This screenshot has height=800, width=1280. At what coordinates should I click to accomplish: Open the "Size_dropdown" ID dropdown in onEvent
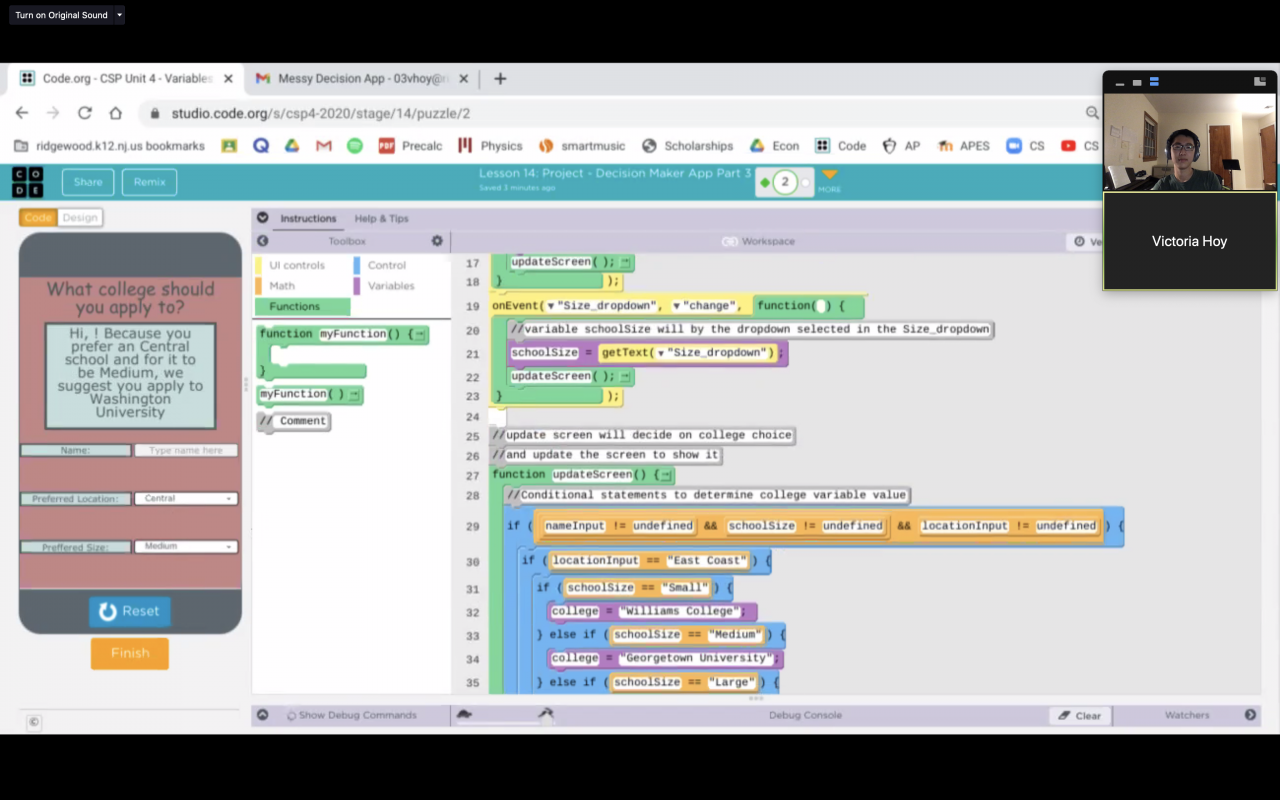(x=551, y=306)
